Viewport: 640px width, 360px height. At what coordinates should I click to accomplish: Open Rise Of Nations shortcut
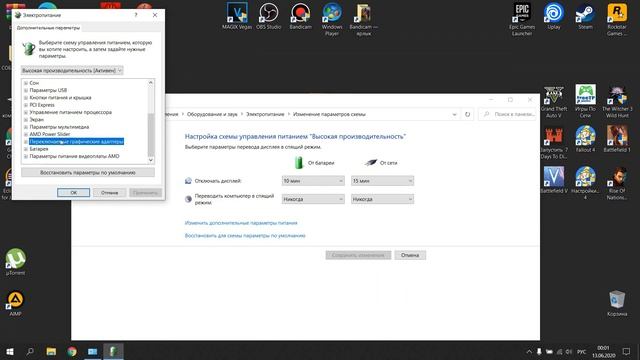[617, 183]
